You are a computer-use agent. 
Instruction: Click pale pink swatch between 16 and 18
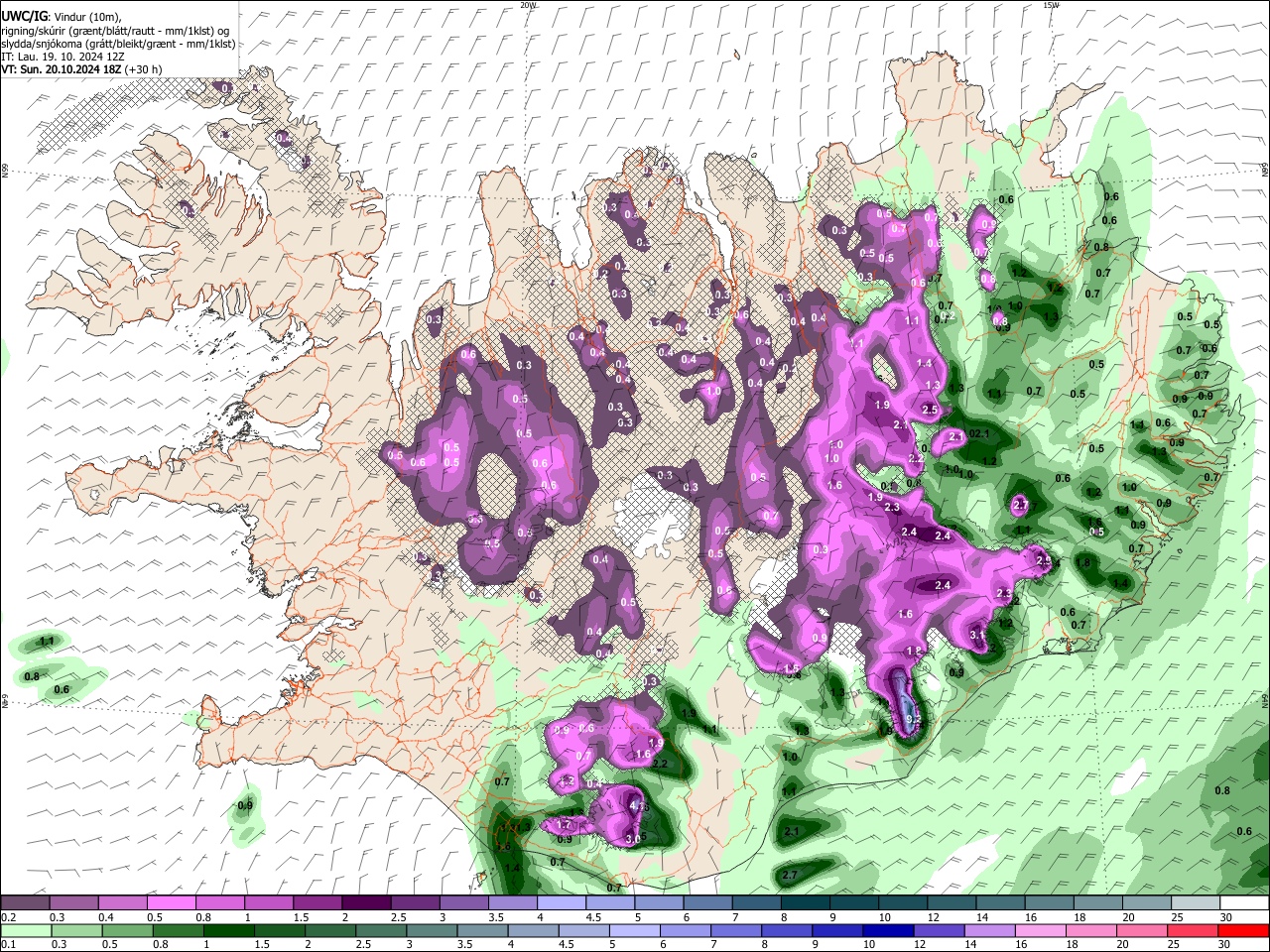coord(1040,930)
